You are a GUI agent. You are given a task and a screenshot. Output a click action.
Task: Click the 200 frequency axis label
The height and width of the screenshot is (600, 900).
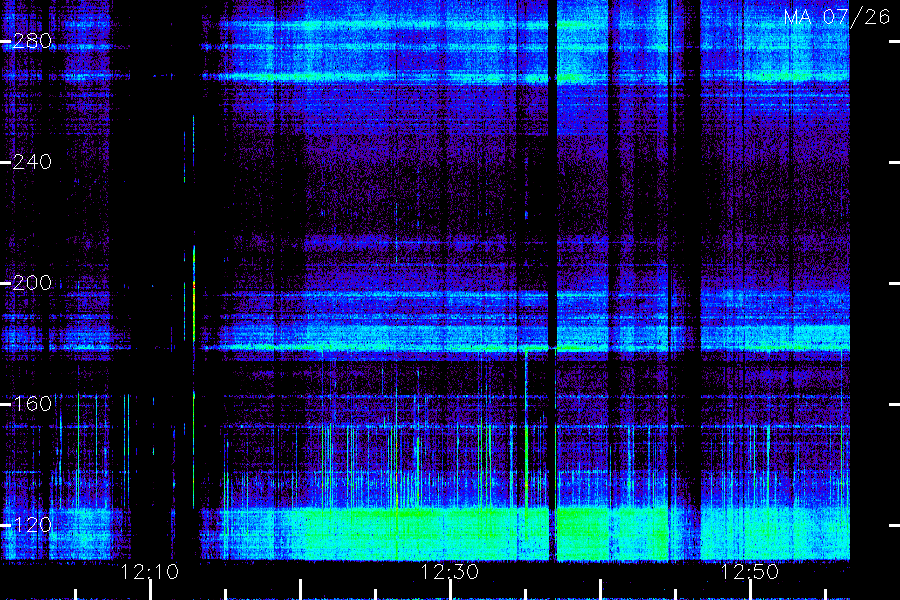click(x=32, y=283)
